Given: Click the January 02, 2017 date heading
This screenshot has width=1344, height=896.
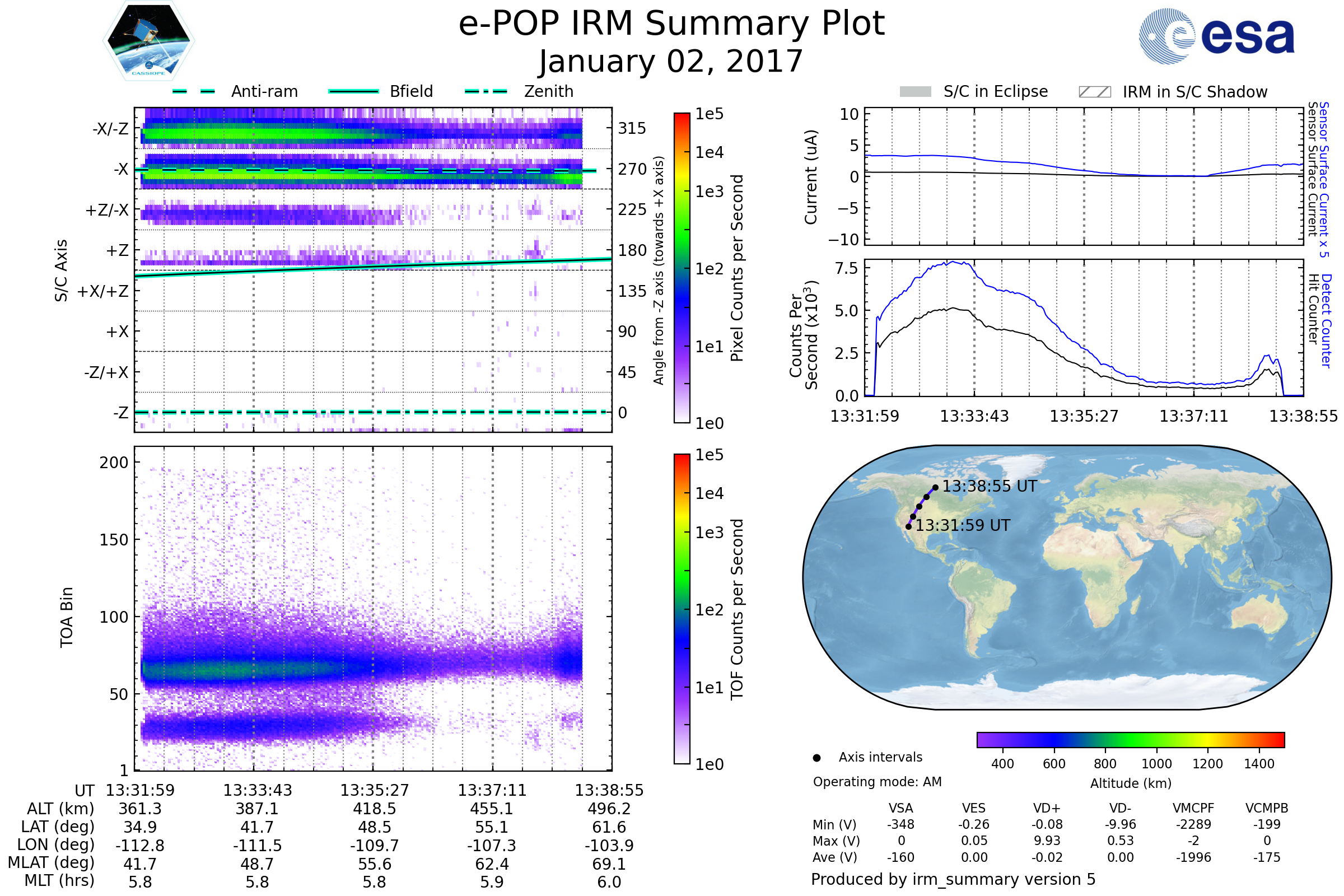Looking at the screenshot, I should point(671,62).
